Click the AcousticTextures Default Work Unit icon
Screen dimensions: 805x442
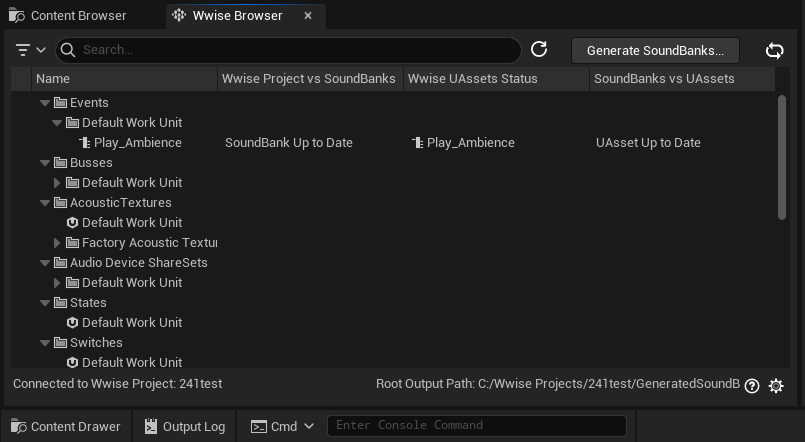click(x=72, y=223)
